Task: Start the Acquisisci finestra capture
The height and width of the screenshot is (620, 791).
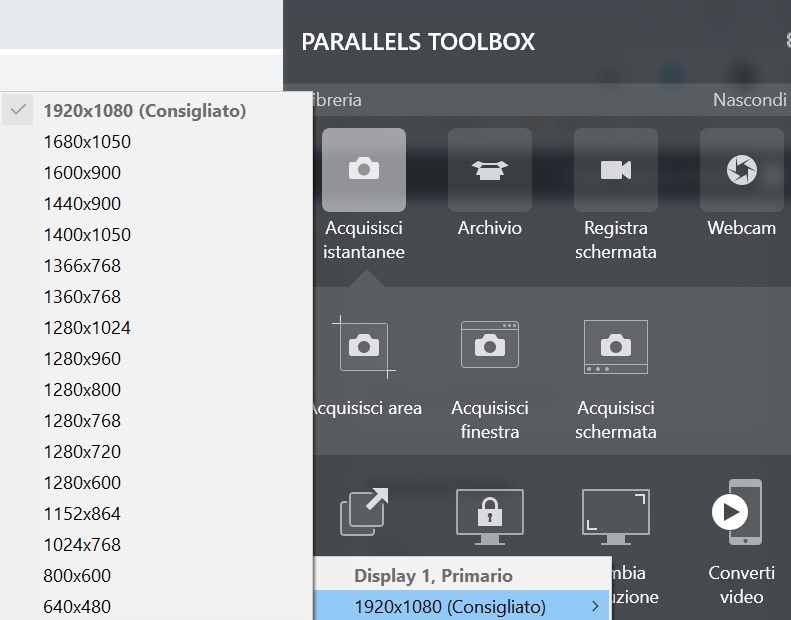Action: (x=490, y=346)
